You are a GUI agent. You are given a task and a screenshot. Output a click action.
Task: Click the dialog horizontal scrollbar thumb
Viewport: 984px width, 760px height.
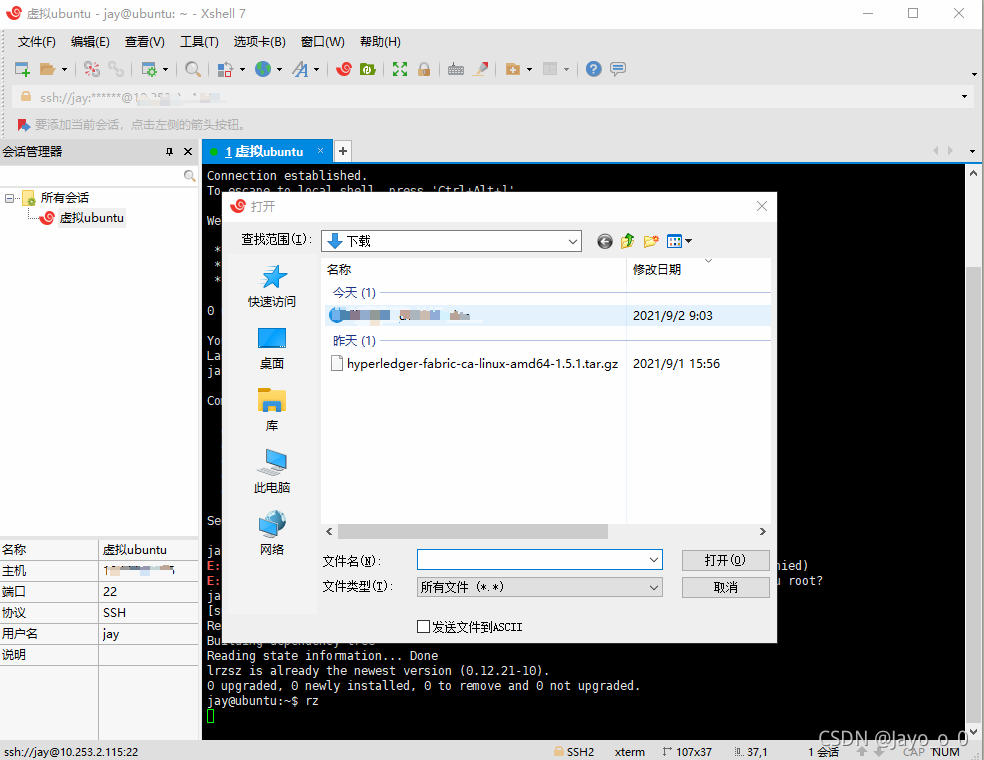(x=473, y=532)
